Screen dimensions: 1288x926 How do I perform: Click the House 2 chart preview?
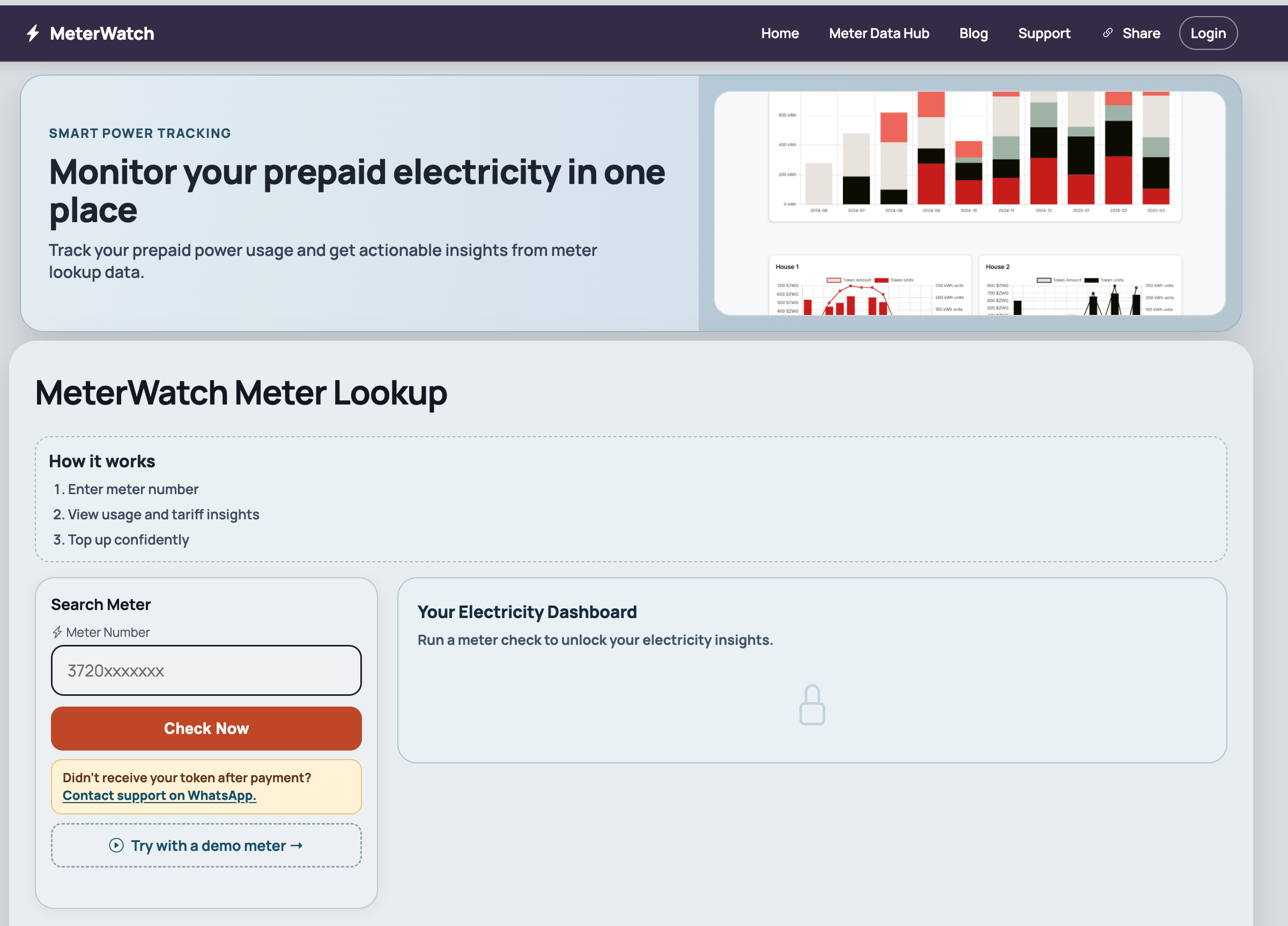point(1080,285)
